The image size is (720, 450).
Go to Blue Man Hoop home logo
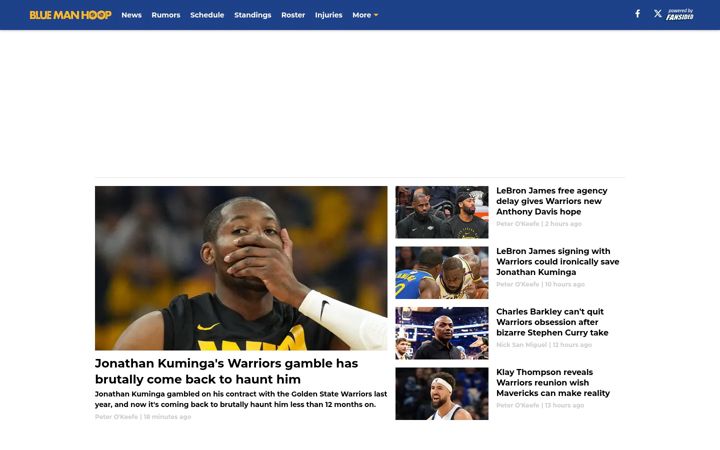70,15
